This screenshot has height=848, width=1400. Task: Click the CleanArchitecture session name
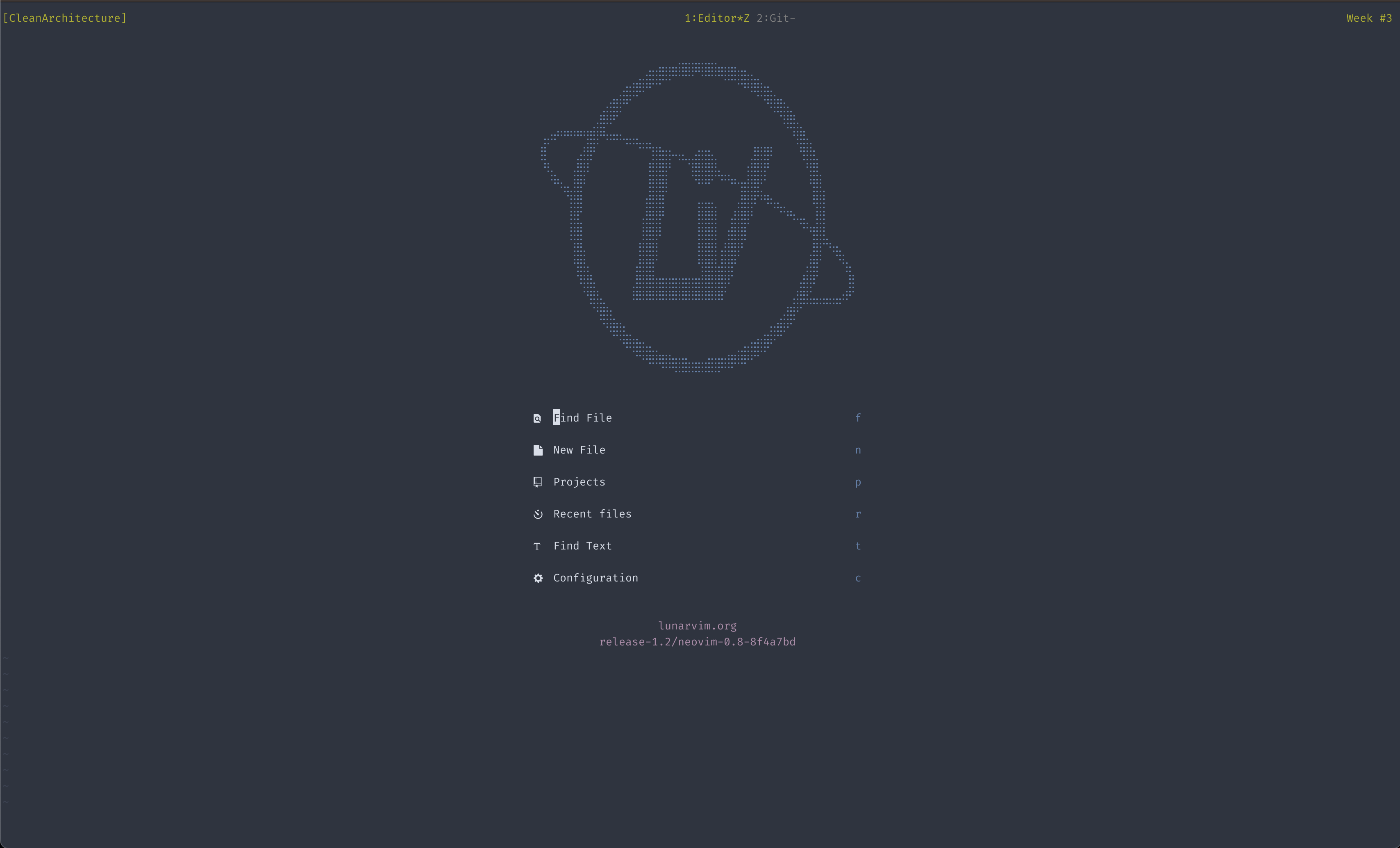pyautogui.click(x=65, y=18)
